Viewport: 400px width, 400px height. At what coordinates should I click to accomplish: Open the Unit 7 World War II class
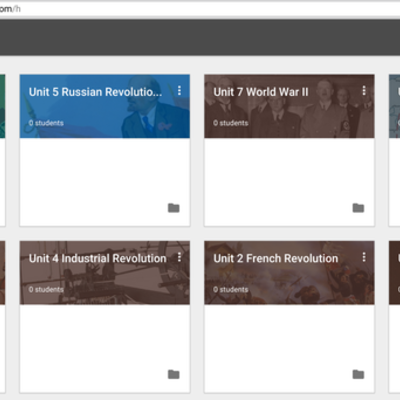tap(261, 92)
